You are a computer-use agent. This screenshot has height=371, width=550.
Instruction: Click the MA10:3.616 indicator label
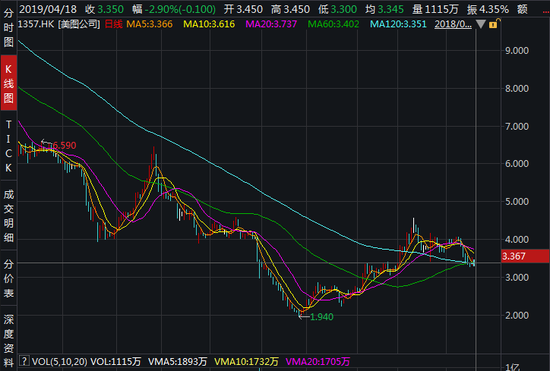tap(209, 24)
